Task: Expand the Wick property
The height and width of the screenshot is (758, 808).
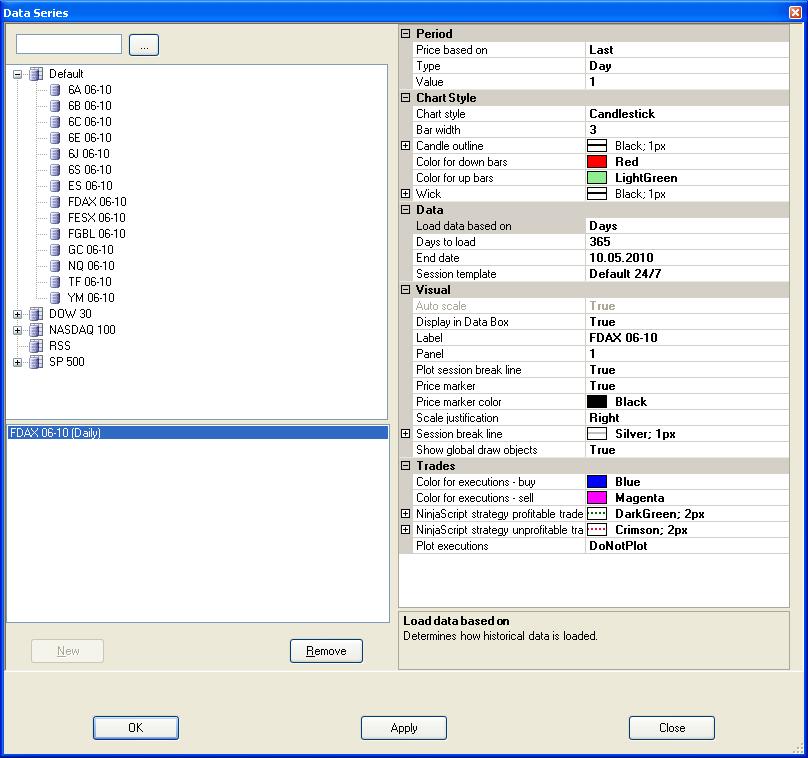Action: (x=406, y=194)
